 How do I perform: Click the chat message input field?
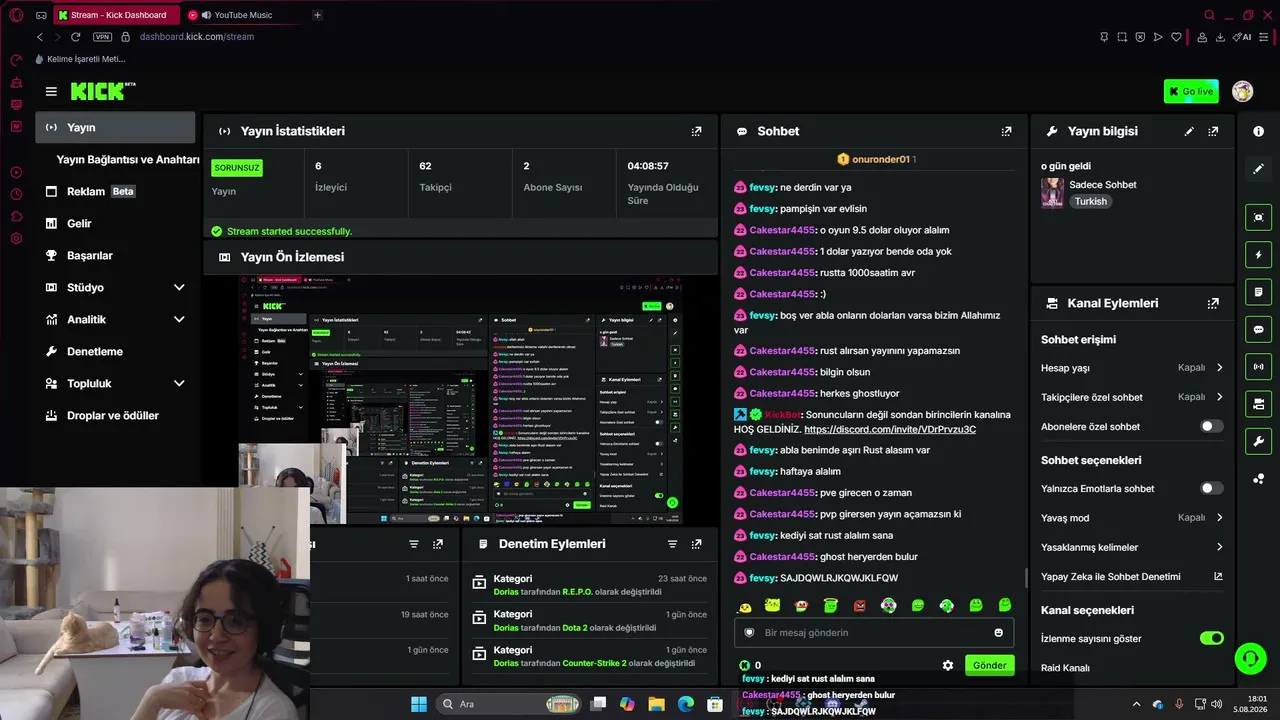[x=874, y=632]
